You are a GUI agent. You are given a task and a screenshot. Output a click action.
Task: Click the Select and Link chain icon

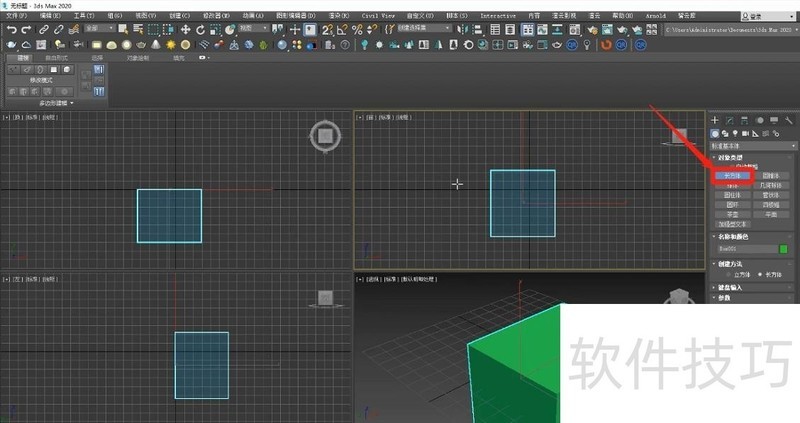point(44,30)
